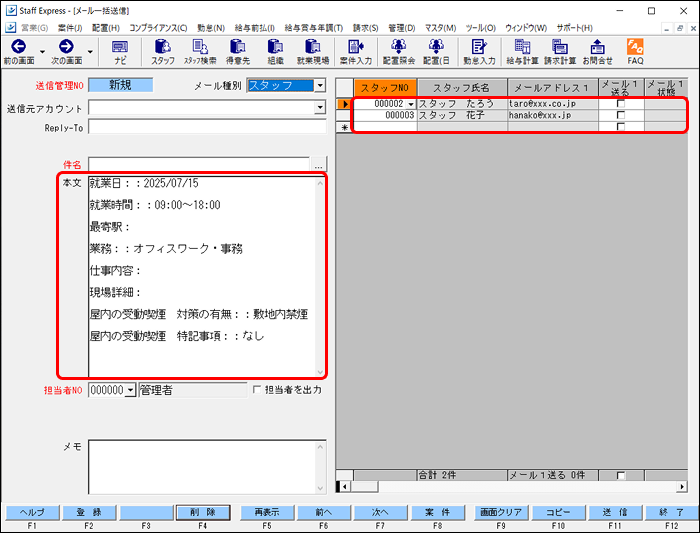
Task: Click the 送信 F11 button
Action: point(615,512)
